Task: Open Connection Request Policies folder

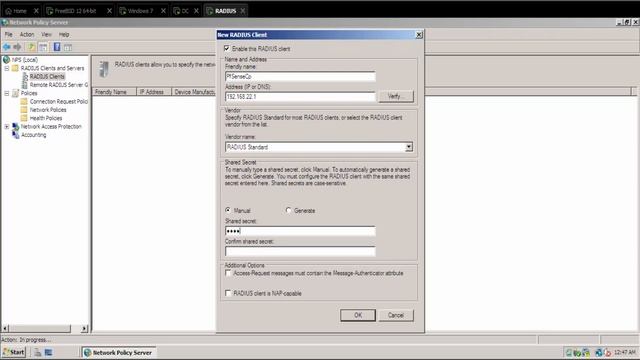Action: tap(59, 101)
